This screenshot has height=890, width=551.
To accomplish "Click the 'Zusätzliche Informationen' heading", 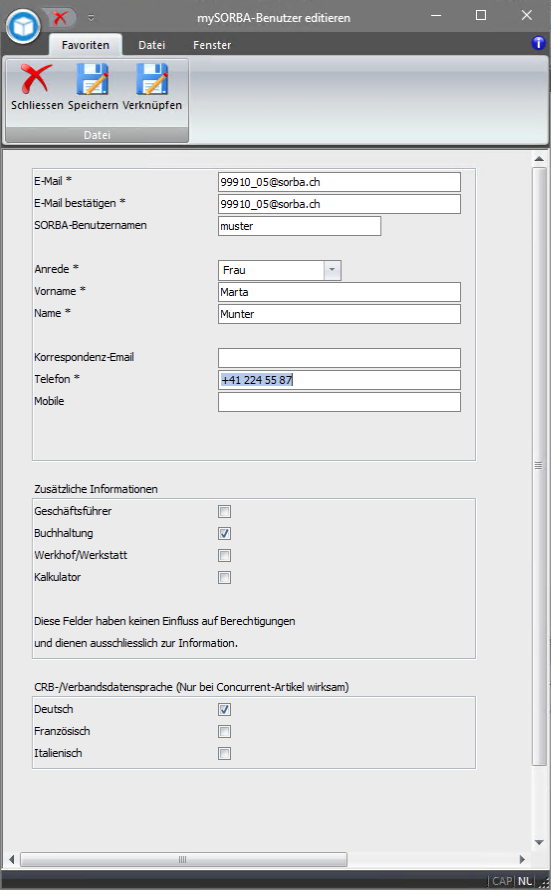I will click(96, 489).
